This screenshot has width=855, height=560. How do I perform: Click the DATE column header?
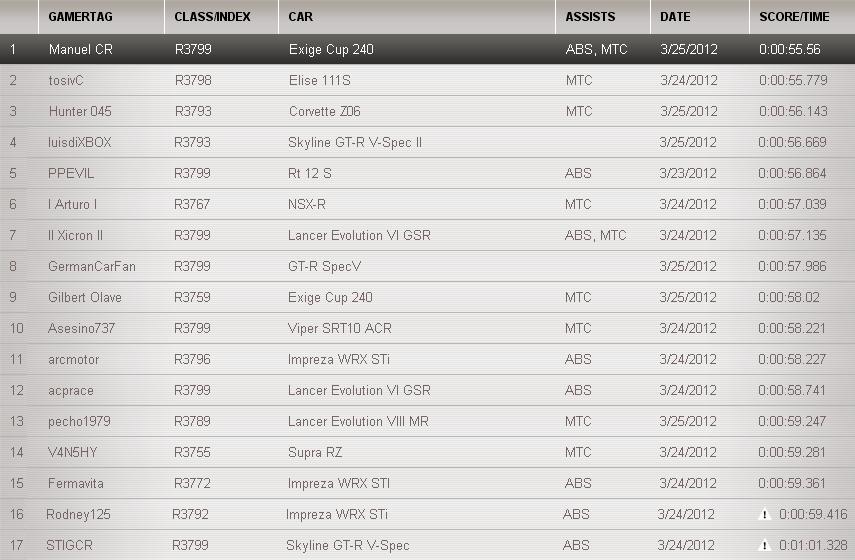(674, 17)
